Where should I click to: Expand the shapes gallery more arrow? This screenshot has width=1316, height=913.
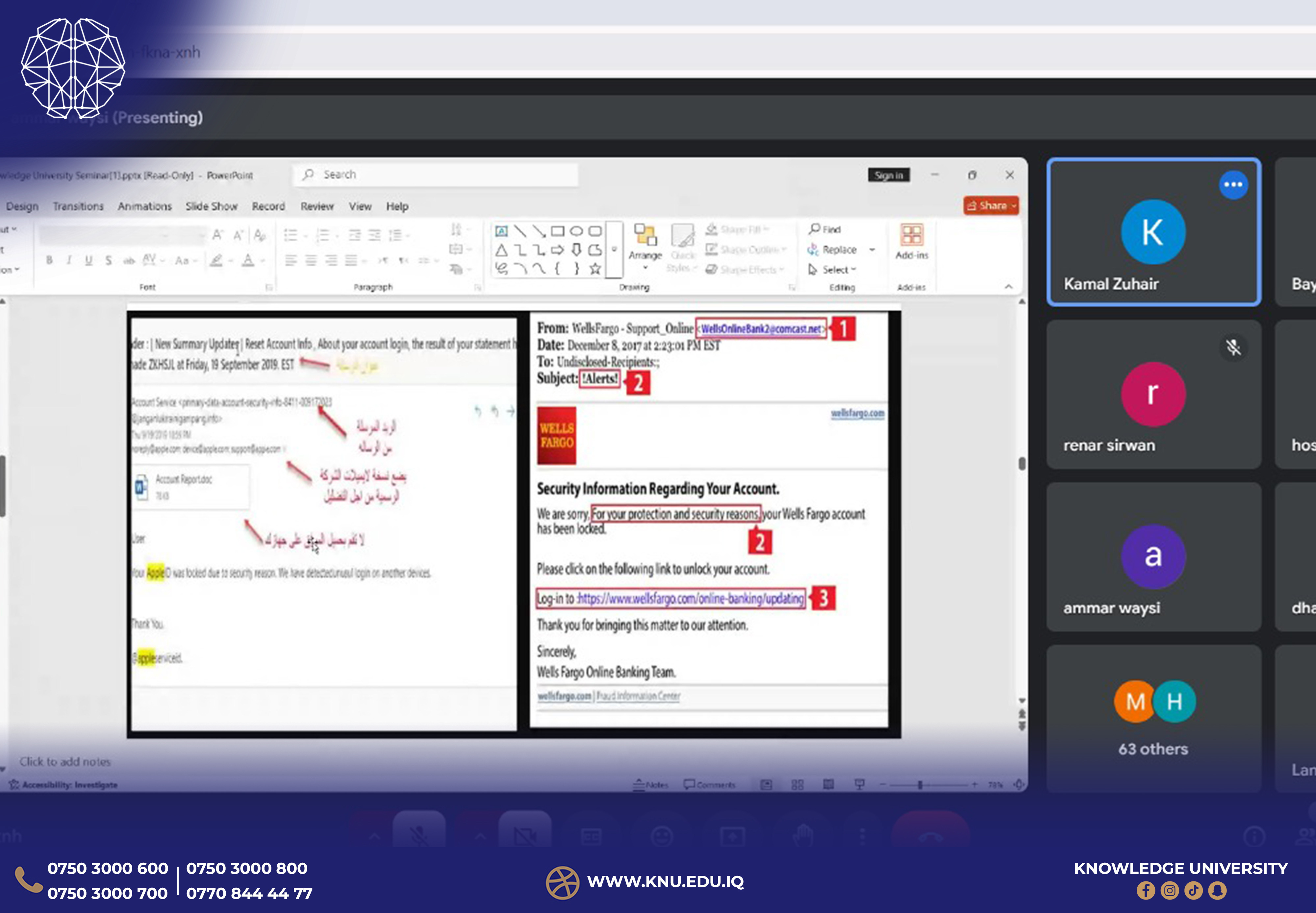(614, 249)
